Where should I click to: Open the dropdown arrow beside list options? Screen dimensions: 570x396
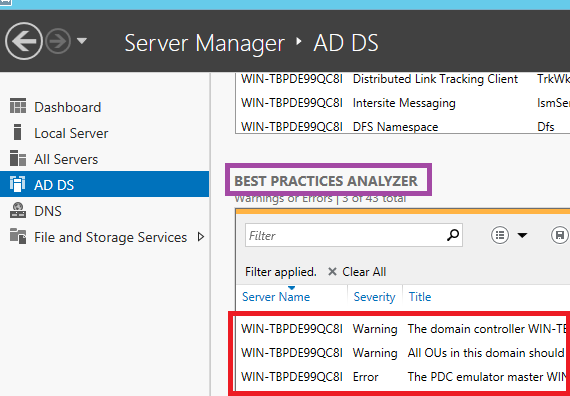pyautogui.click(x=522, y=236)
